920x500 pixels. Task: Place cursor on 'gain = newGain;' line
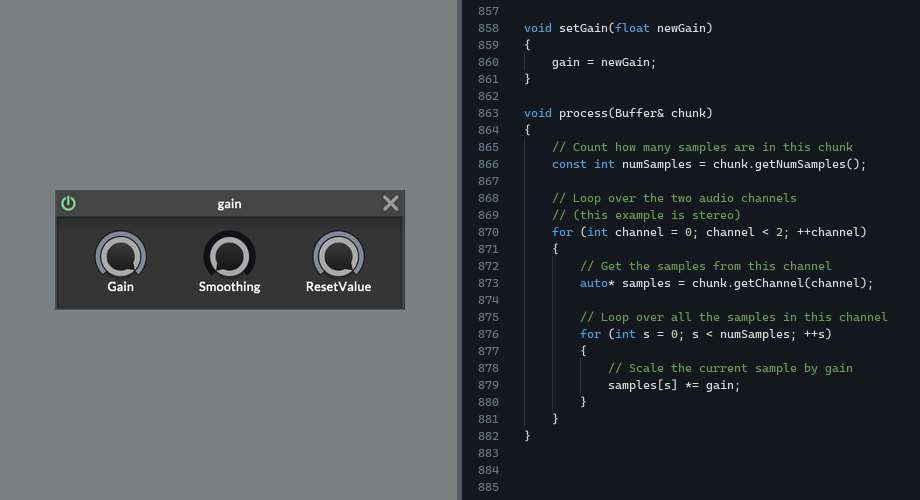[x=604, y=62]
